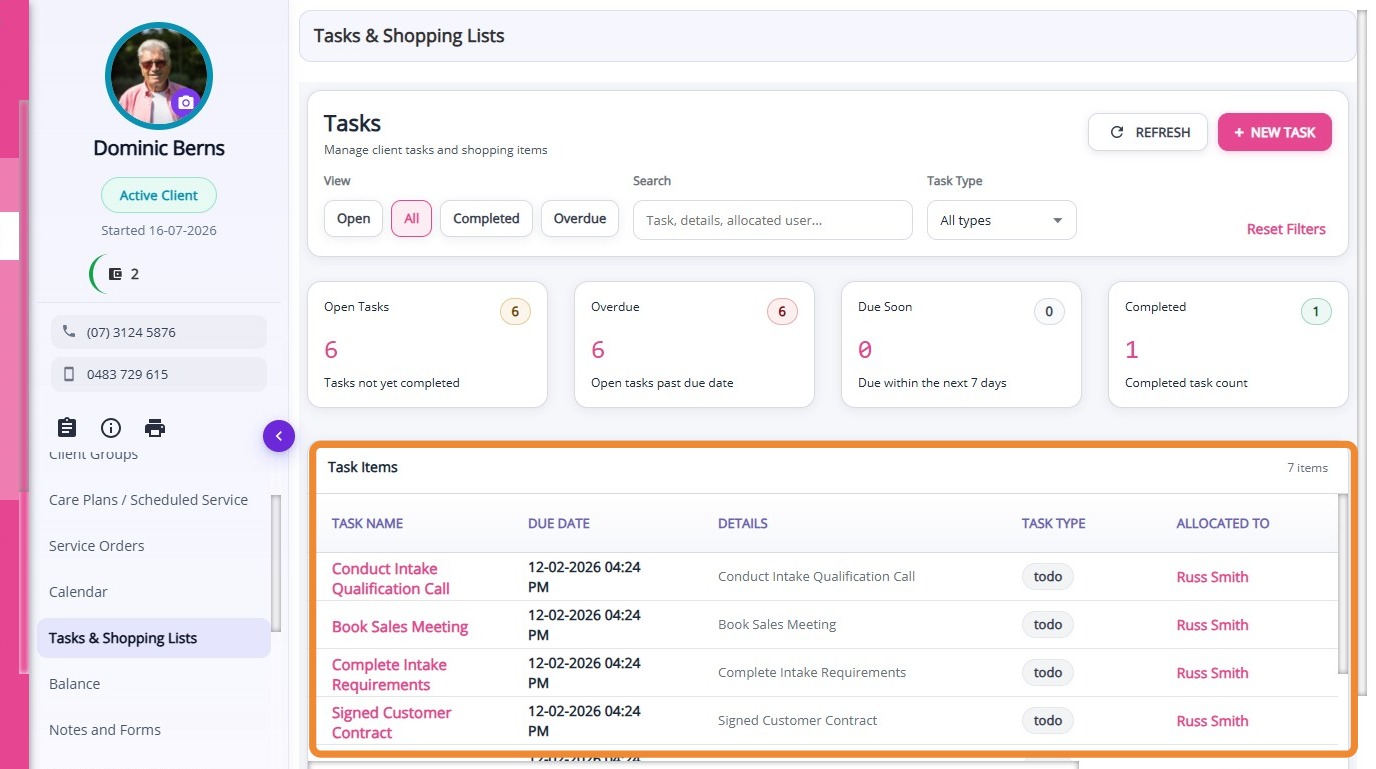Collapse sidebar with purple chevron button
Viewport: 1376px width, 769px height.
[279, 436]
